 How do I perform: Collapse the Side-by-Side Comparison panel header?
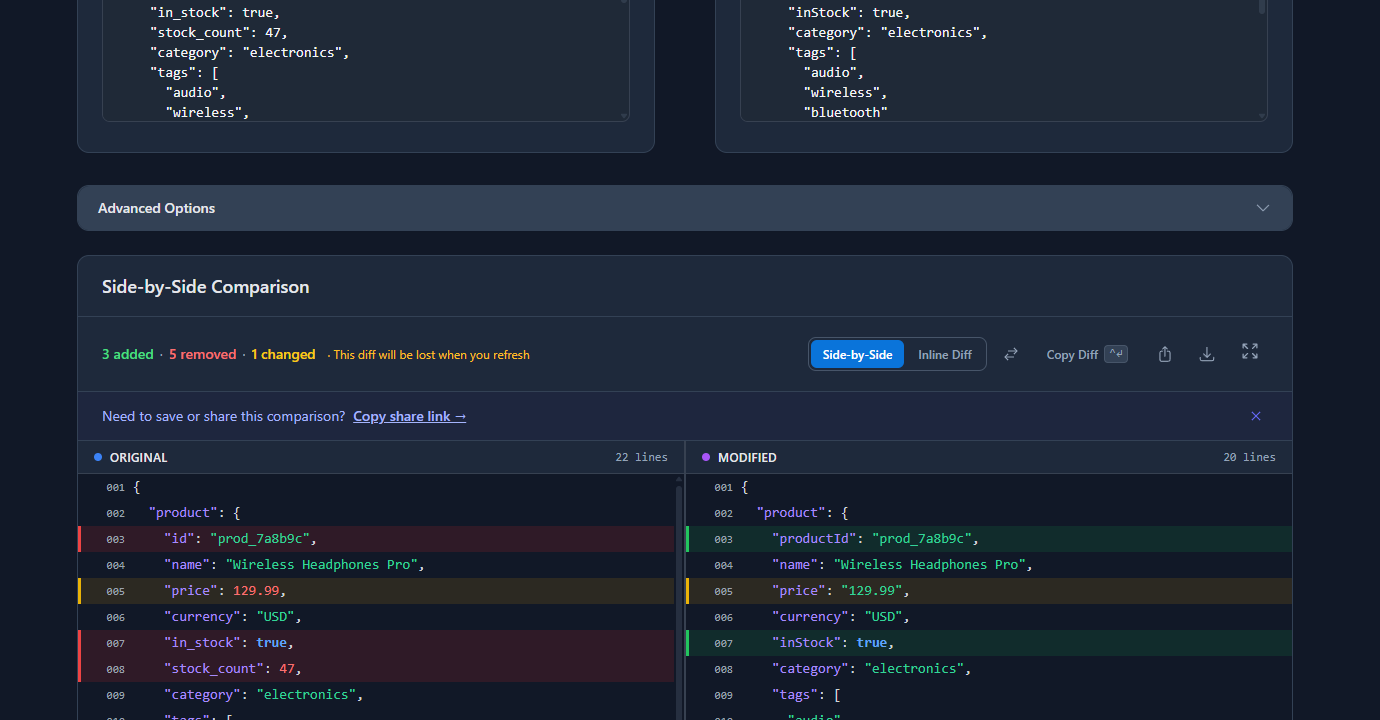tap(205, 286)
